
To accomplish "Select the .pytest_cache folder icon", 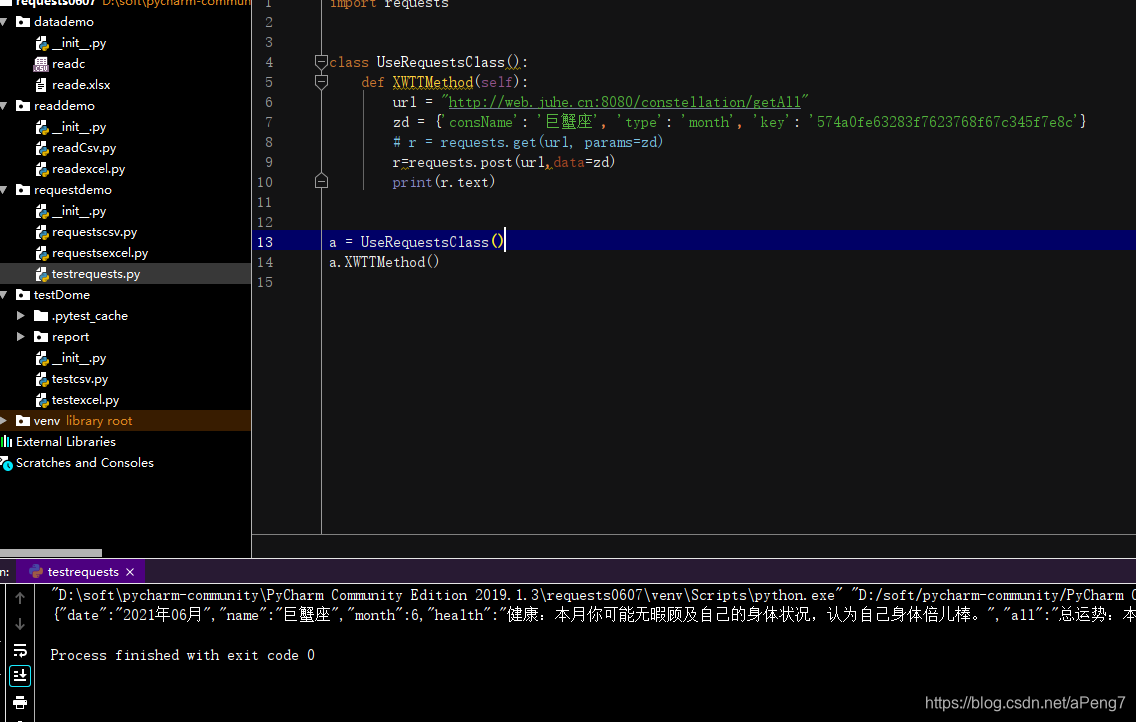I will click(x=41, y=316).
